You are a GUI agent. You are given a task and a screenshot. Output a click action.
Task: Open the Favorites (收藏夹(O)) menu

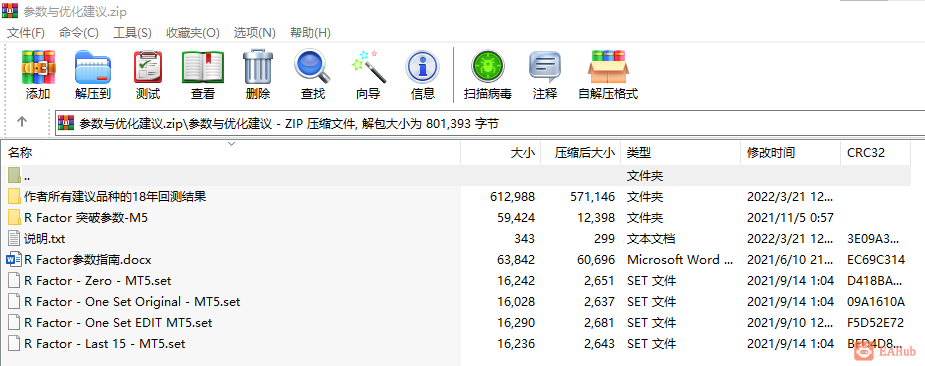pyautogui.click(x=193, y=32)
